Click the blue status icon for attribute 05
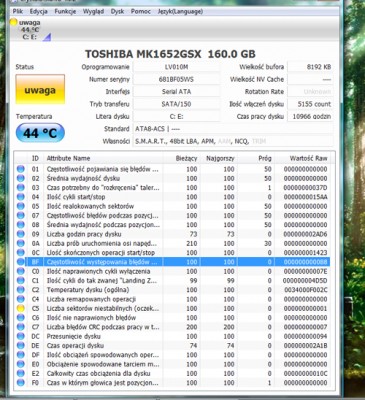This screenshot has height=400, width=365. tap(21, 206)
